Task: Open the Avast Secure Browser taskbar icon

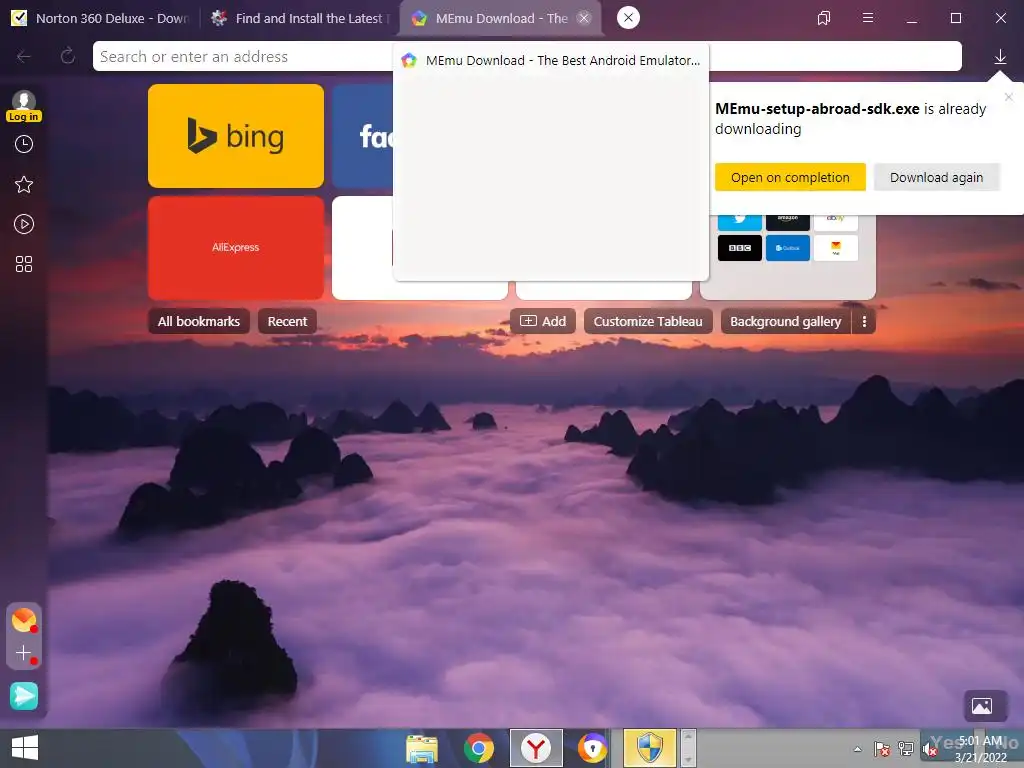Action: pyautogui.click(x=592, y=748)
